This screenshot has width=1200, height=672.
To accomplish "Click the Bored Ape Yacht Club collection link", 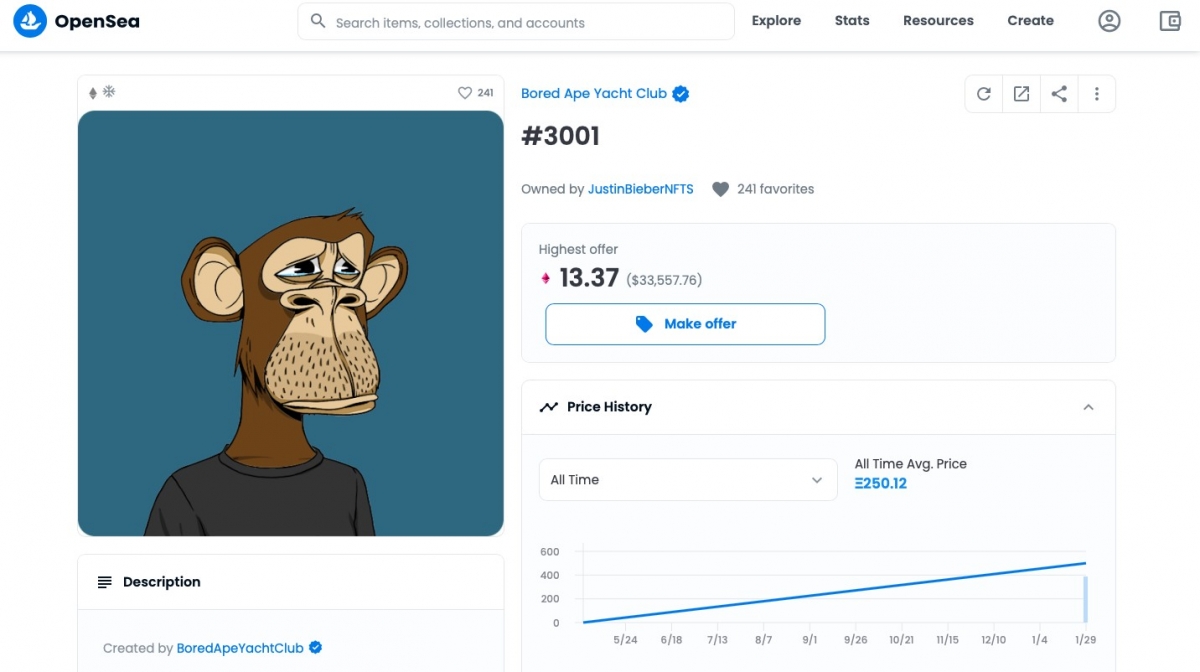I will coord(593,94).
